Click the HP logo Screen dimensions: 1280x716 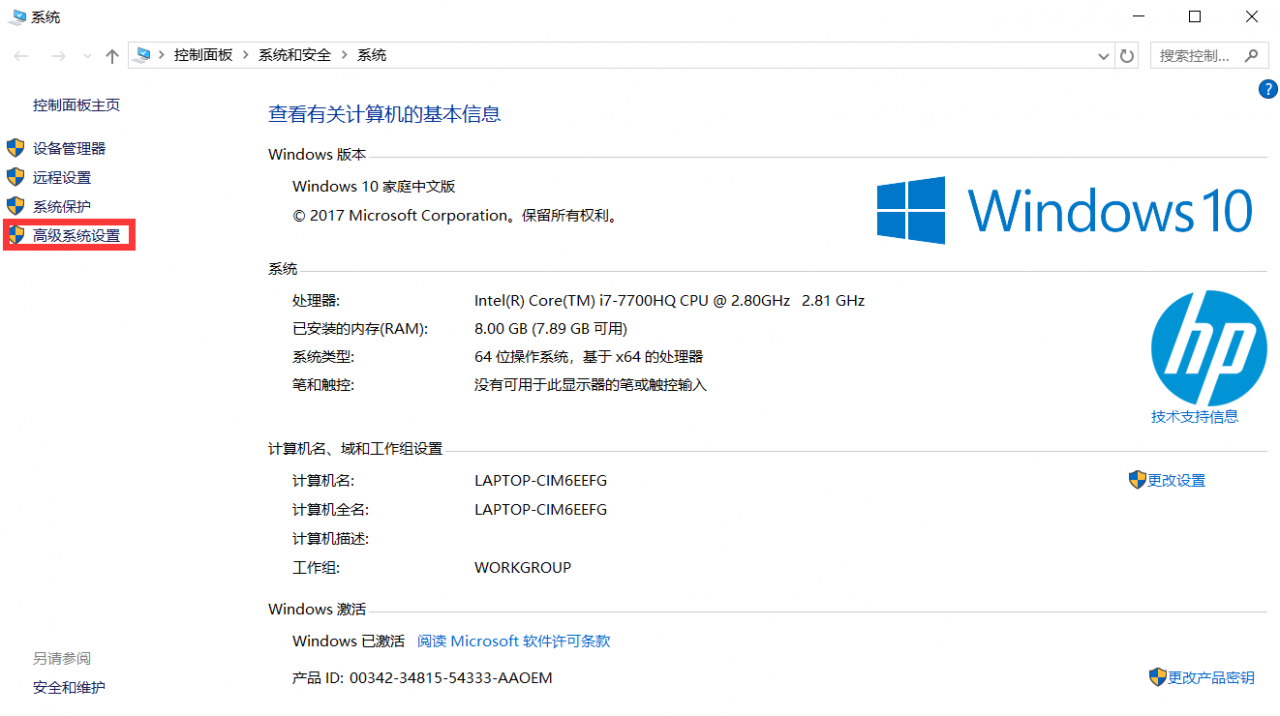point(1209,348)
